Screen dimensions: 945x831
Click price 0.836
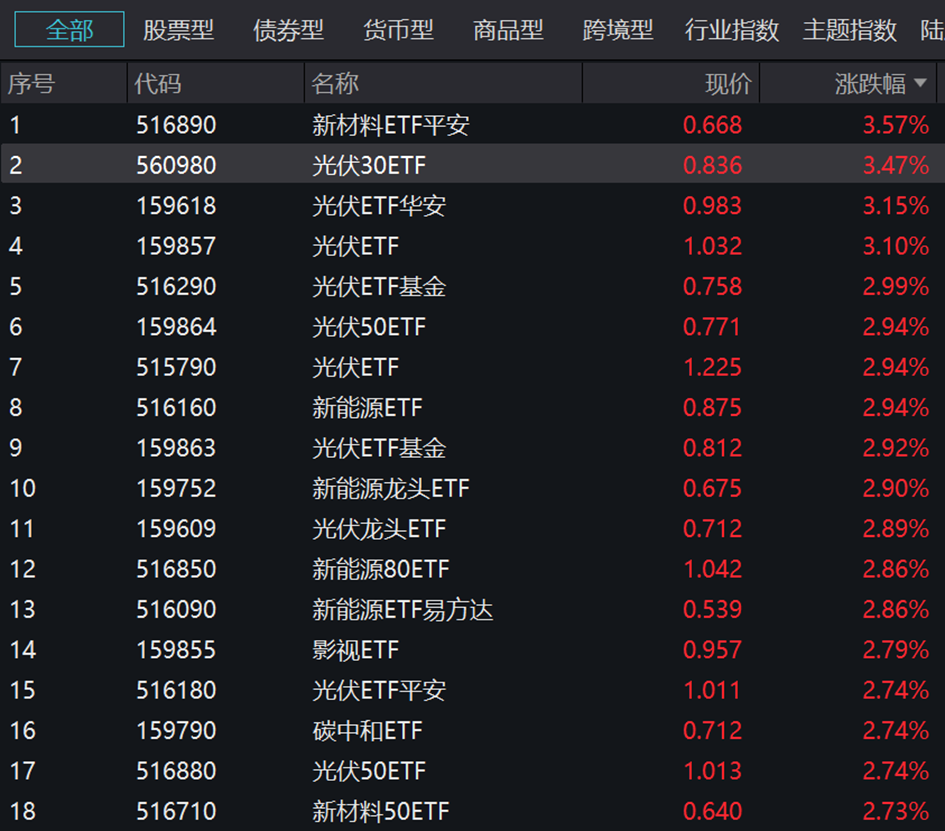pos(712,166)
